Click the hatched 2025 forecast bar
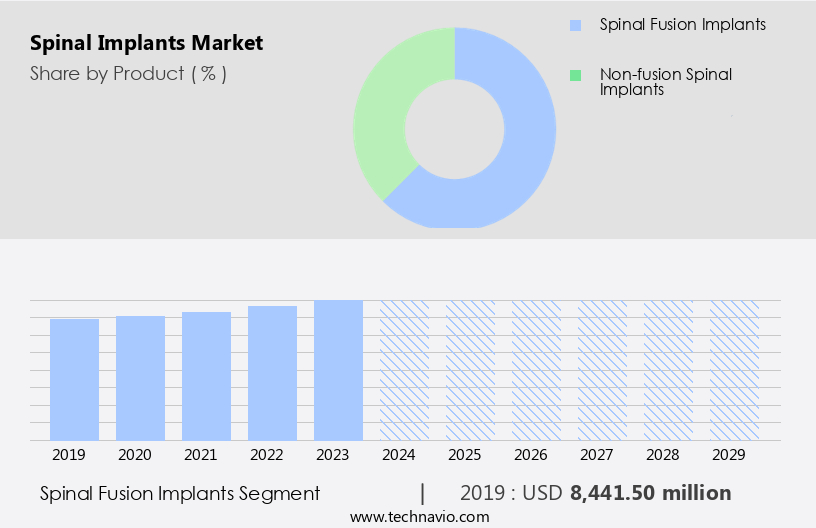The height and width of the screenshot is (528, 816). (470, 370)
